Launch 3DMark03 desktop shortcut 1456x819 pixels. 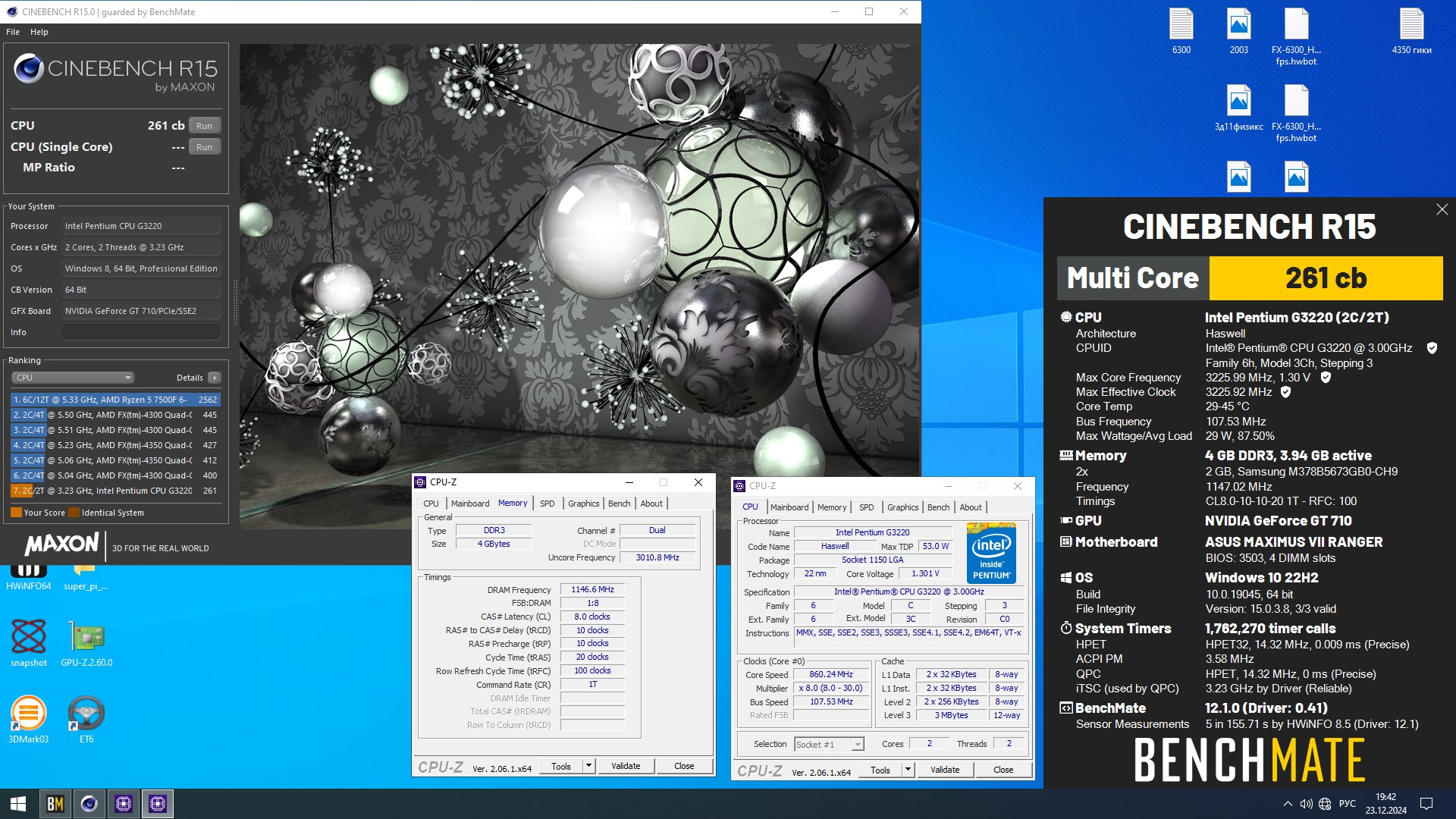(x=29, y=720)
